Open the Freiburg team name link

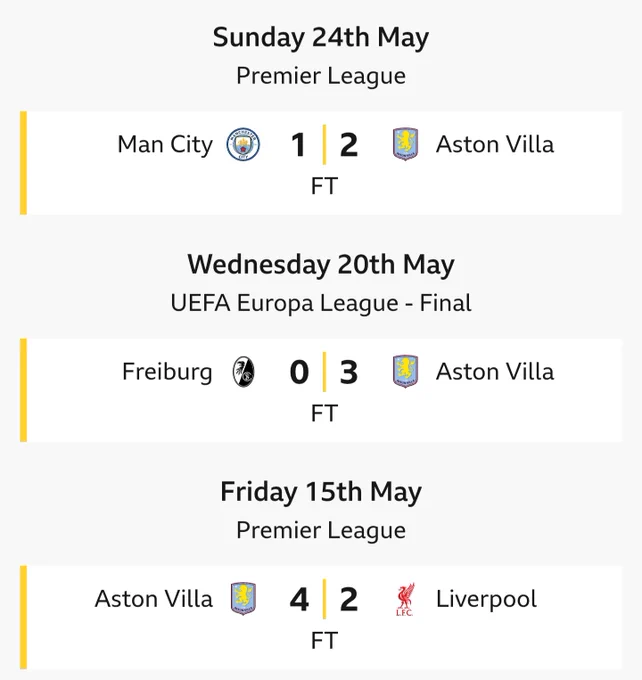[167, 372]
